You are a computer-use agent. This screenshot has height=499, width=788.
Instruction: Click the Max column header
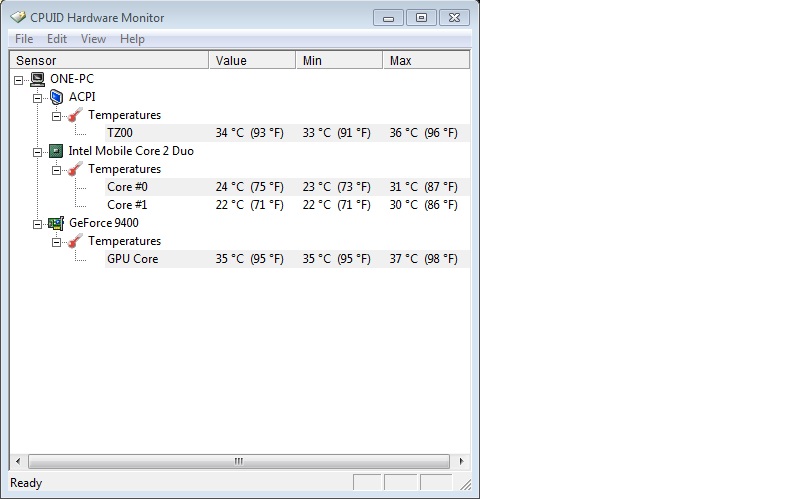(x=426, y=60)
